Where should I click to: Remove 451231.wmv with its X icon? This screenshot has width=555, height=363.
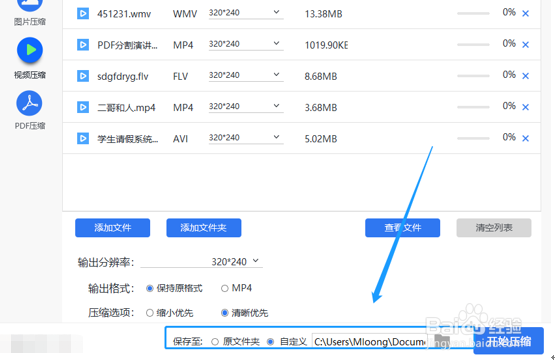(526, 13)
